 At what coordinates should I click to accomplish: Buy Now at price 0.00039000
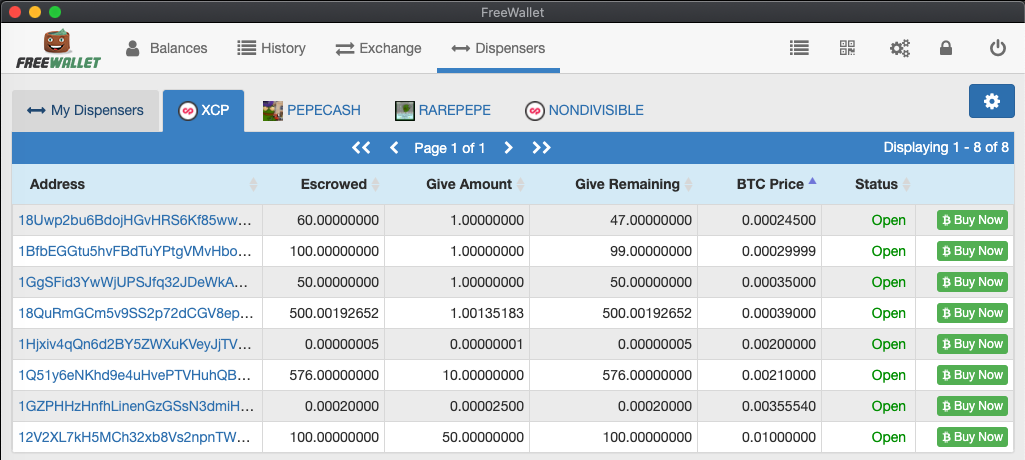(972, 313)
